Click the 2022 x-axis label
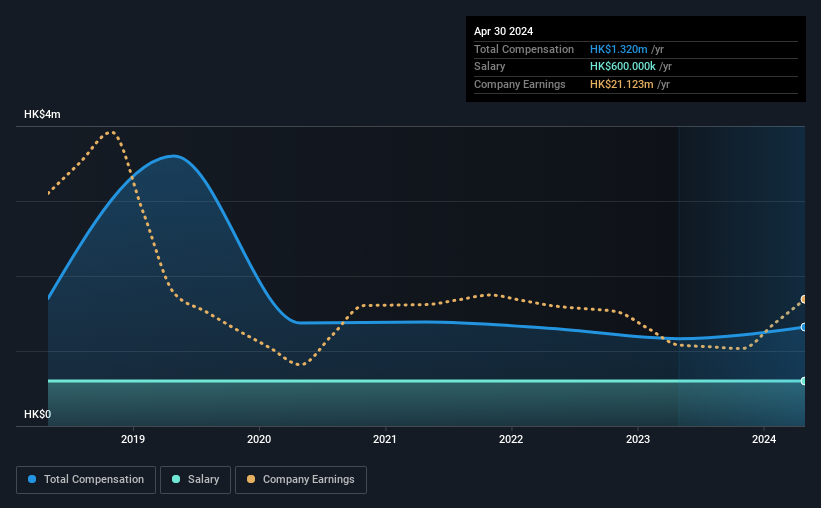Image resolution: width=821 pixels, height=508 pixels. pyautogui.click(x=511, y=439)
